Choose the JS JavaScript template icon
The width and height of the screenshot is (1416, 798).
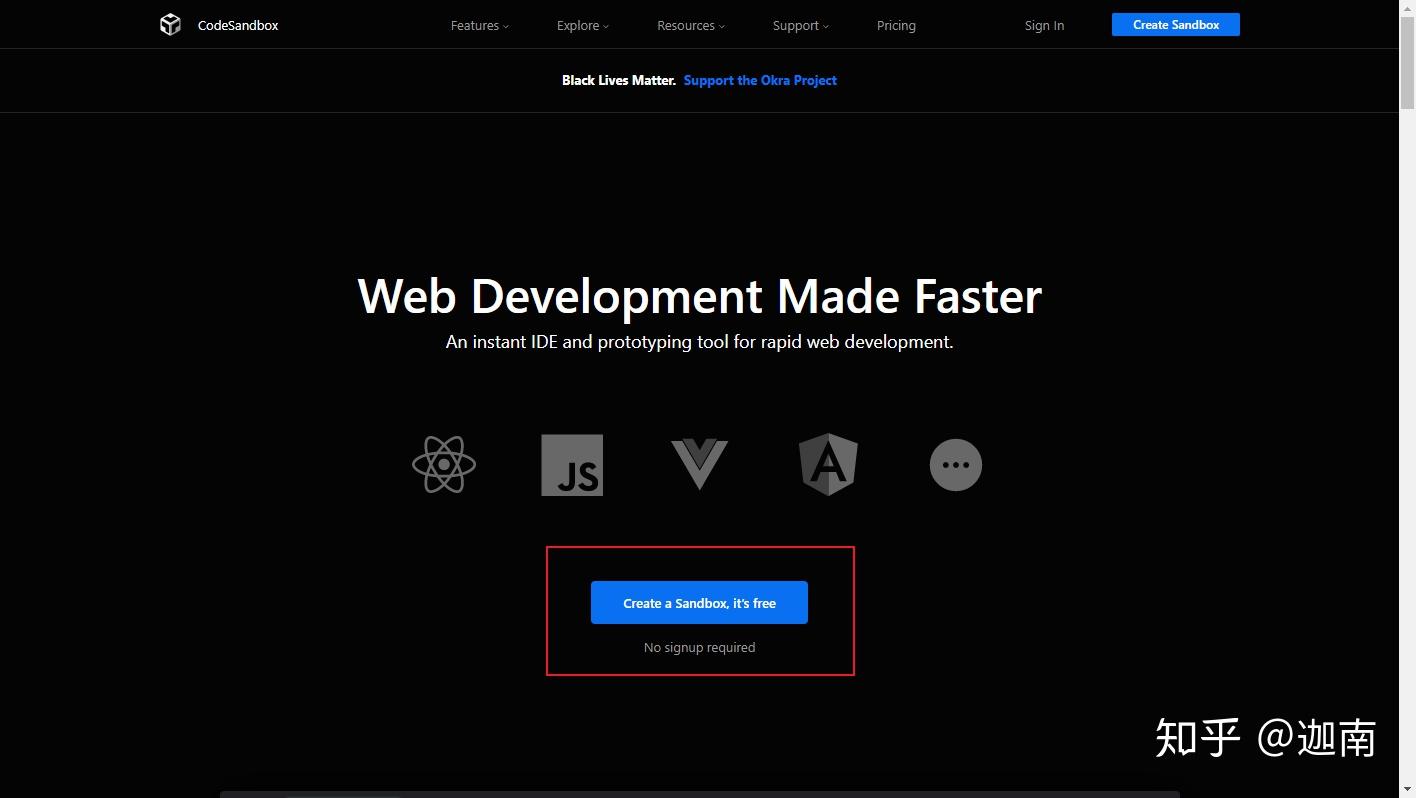coord(572,465)
